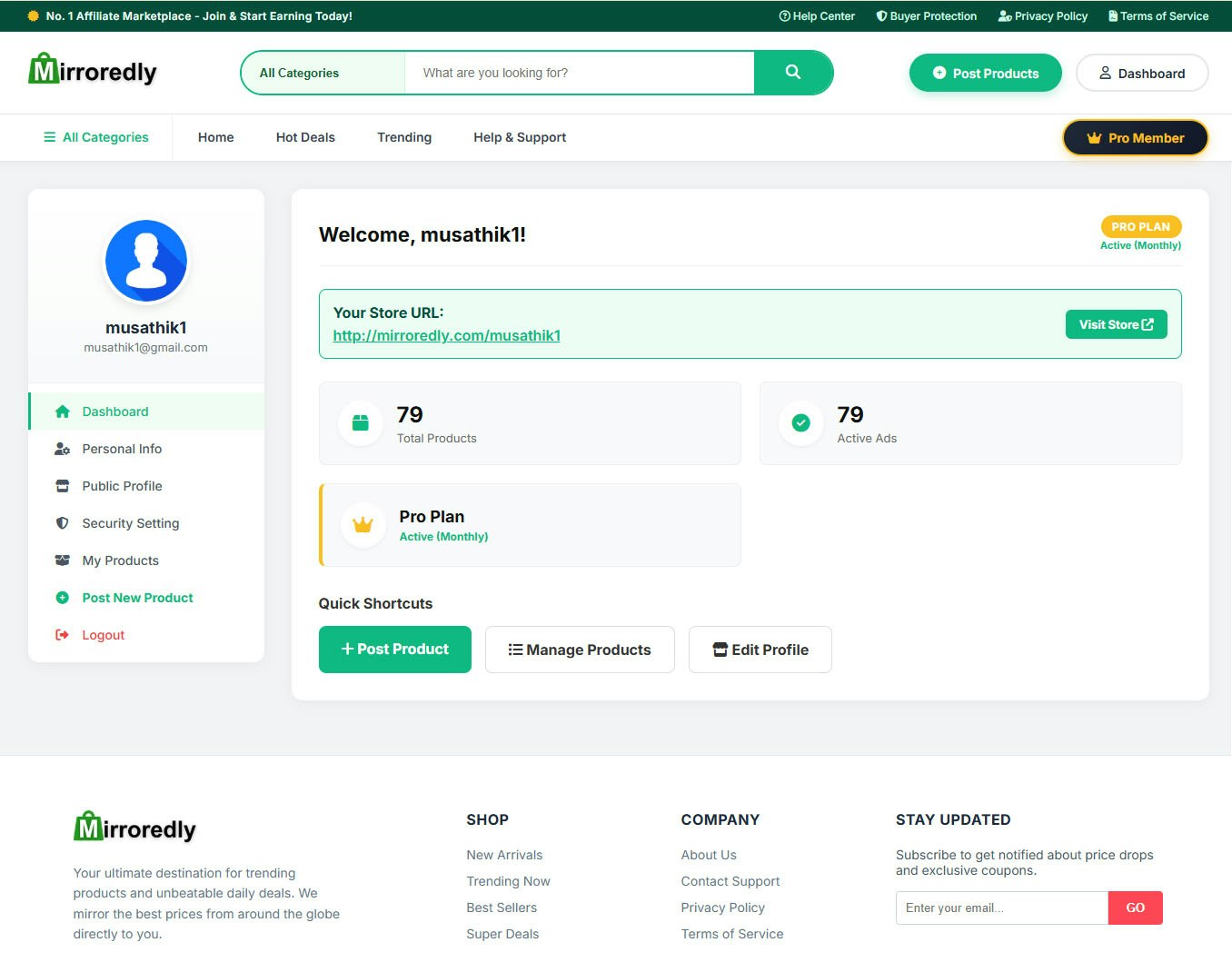Open the store URL mirroredly.com/musathik1
The width and height of the screenshot is (1232, 972).
446,335
